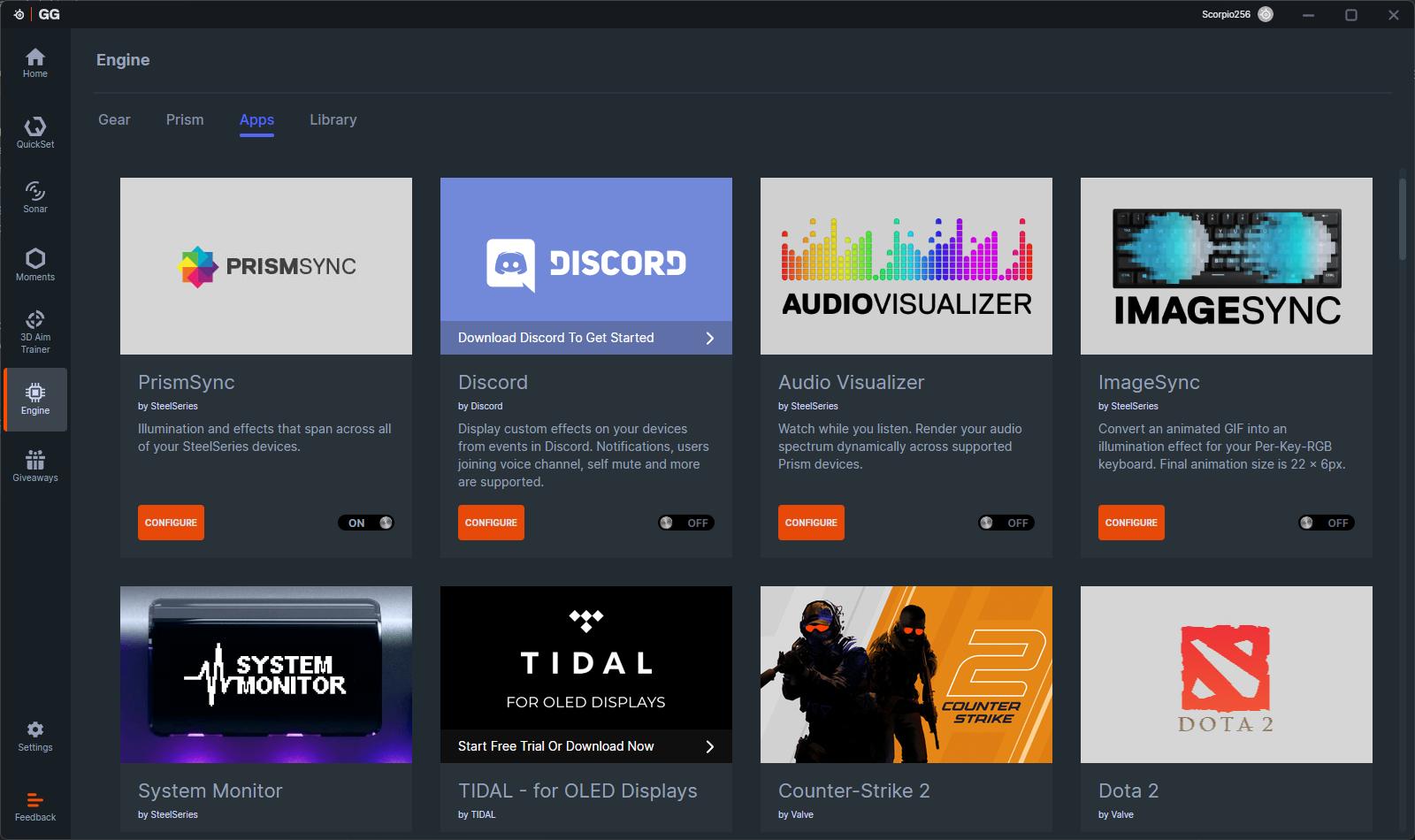Select the QuickSet sidebar icon
The image size is (1415, 840).
click(35, 131)
